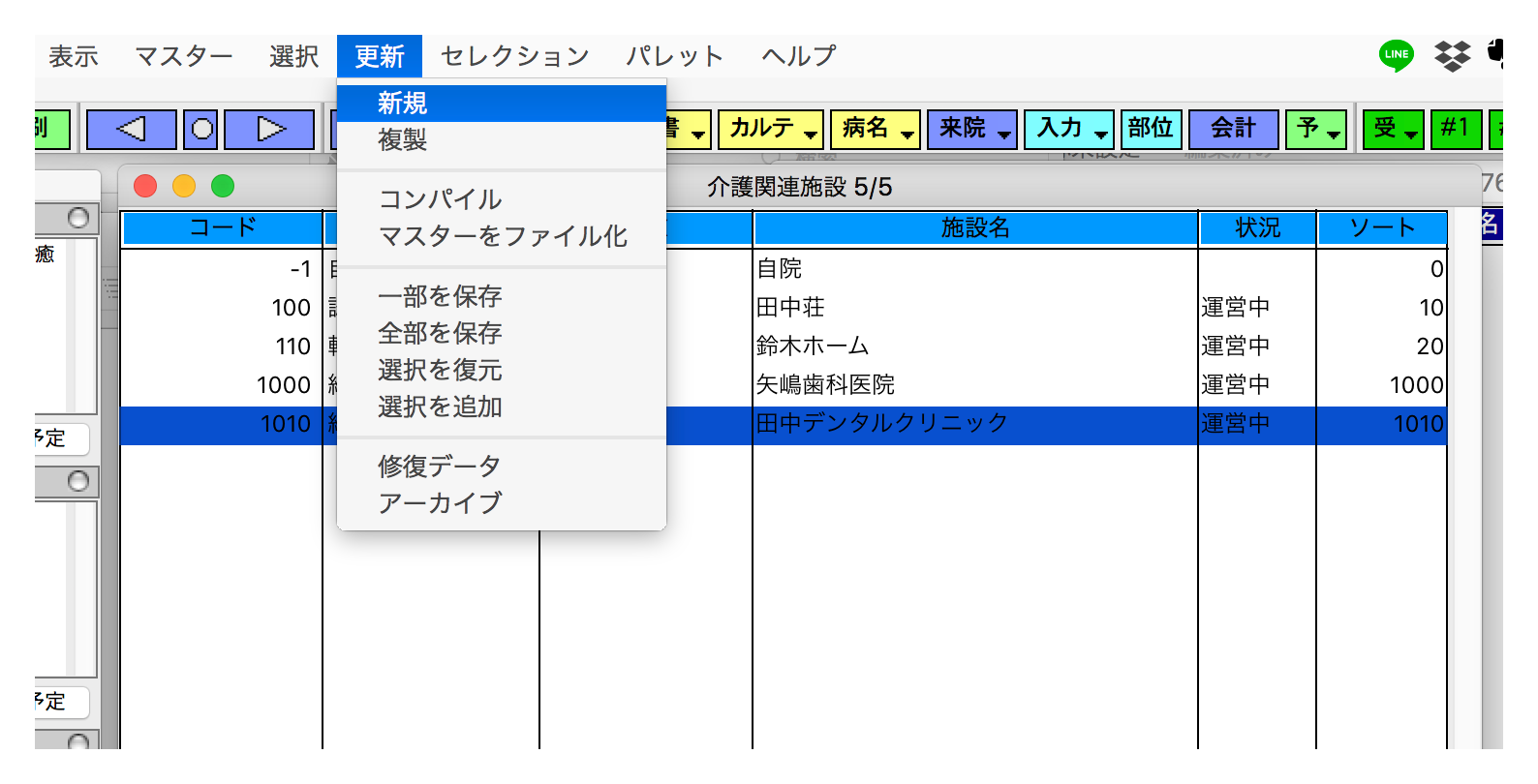Click the left triangle previous-record button
This screenshot has height=784, width=1538.
pos(131,129)
